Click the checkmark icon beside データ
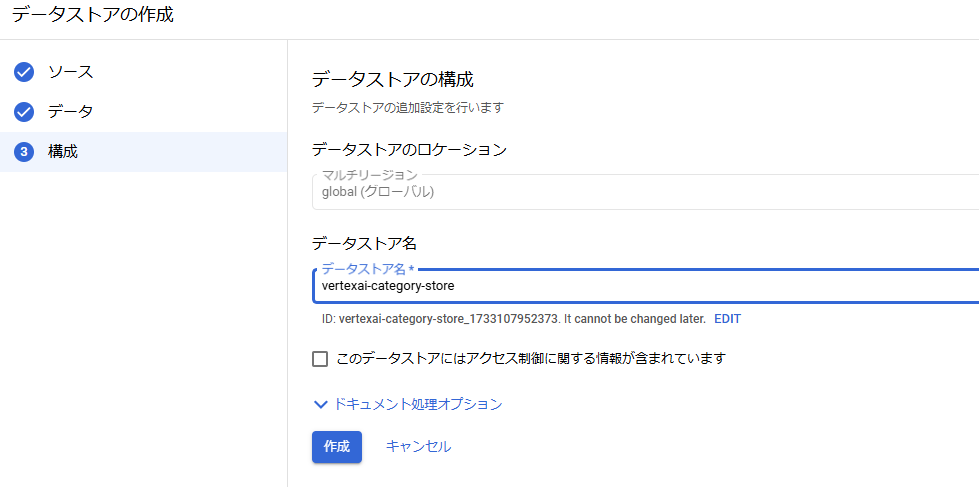 24,112
